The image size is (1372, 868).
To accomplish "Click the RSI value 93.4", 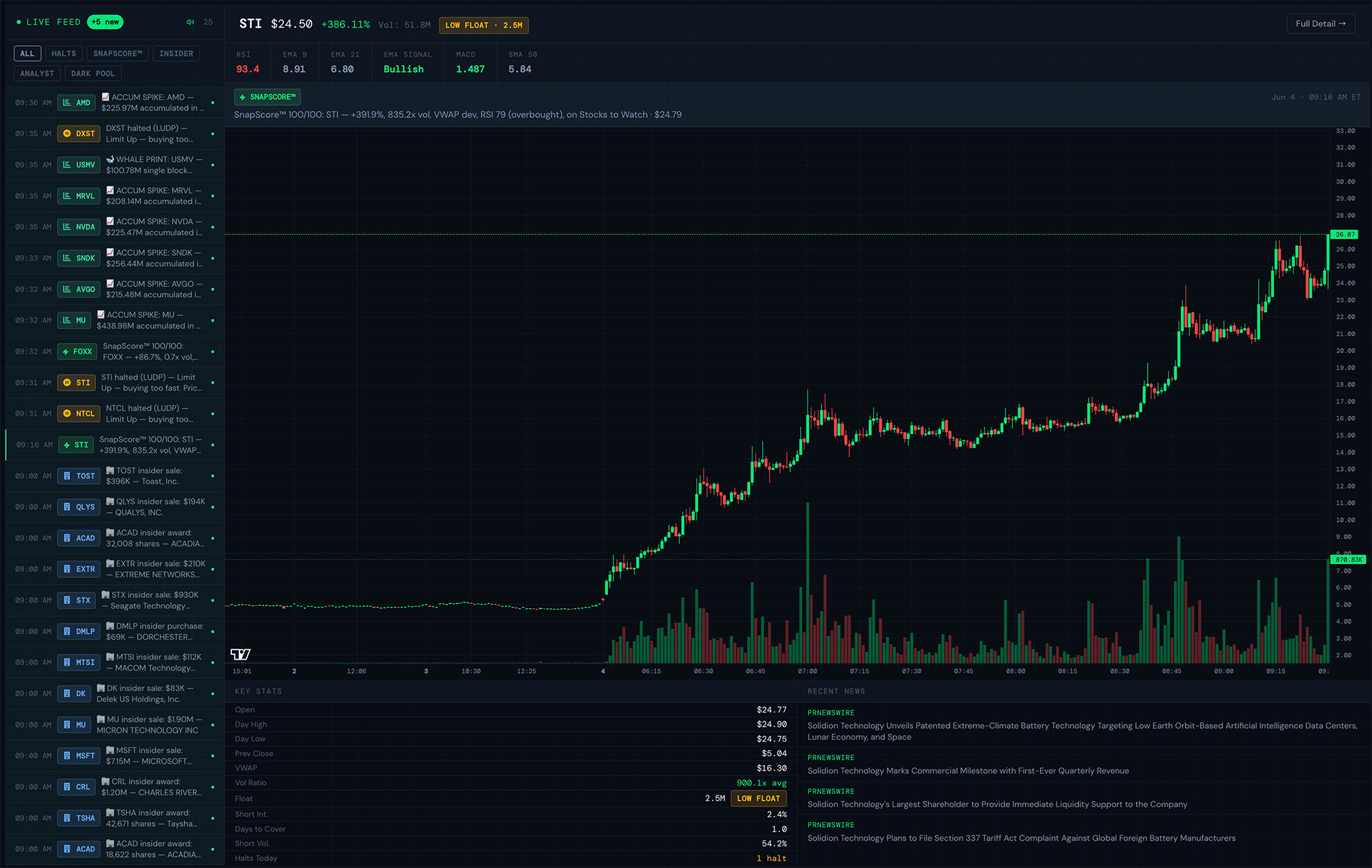I will pyautogui.click(x=248, y=69).
